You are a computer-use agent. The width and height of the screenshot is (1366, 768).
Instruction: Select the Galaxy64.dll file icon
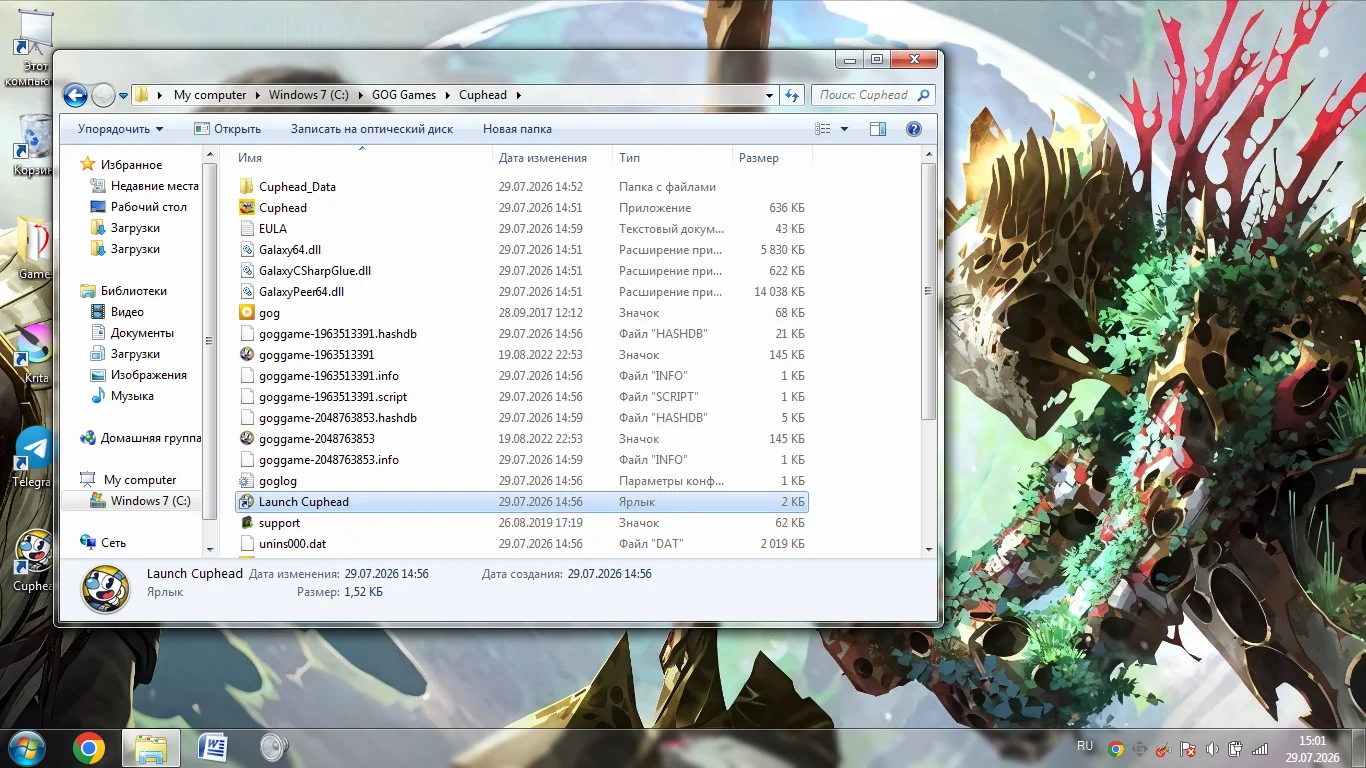tap(247, 250)
